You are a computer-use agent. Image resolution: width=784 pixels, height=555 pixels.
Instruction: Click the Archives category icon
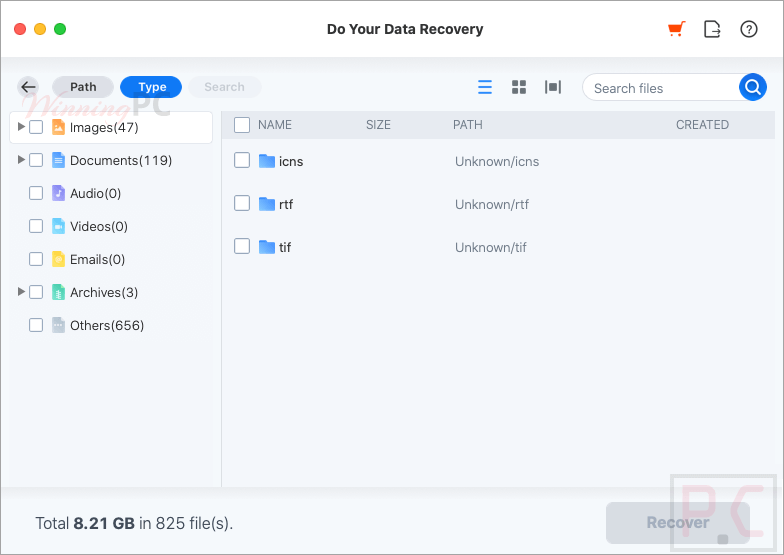(x=58, y=292)
